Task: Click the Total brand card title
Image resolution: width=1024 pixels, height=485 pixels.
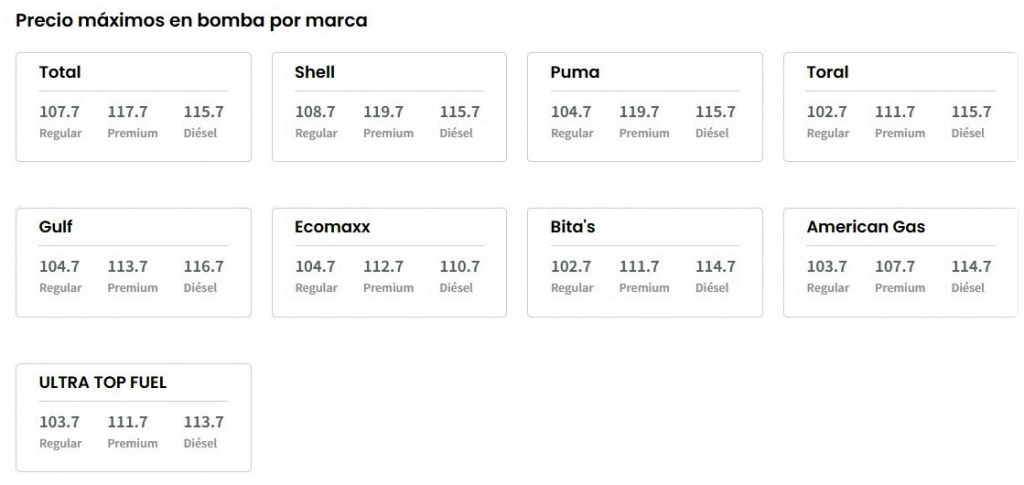Action: pyautogui.click(x=60, y=72)
